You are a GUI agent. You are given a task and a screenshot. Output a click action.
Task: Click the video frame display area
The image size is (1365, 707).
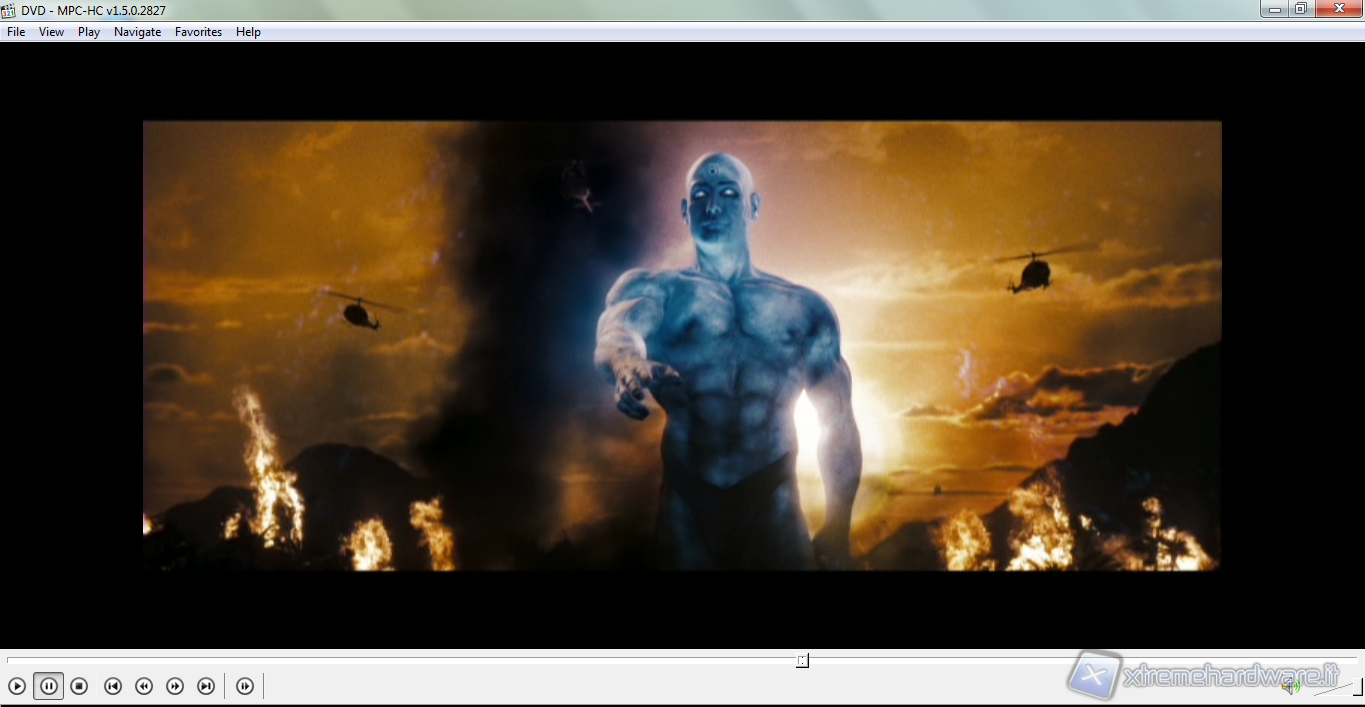pyautogui.click(x=682, y=345)
